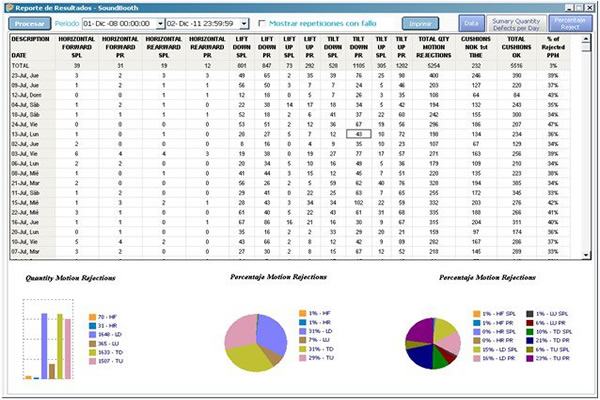Click the middle percentage pie chart
This screenshot has height=400, width=600.
click(255, 333)
